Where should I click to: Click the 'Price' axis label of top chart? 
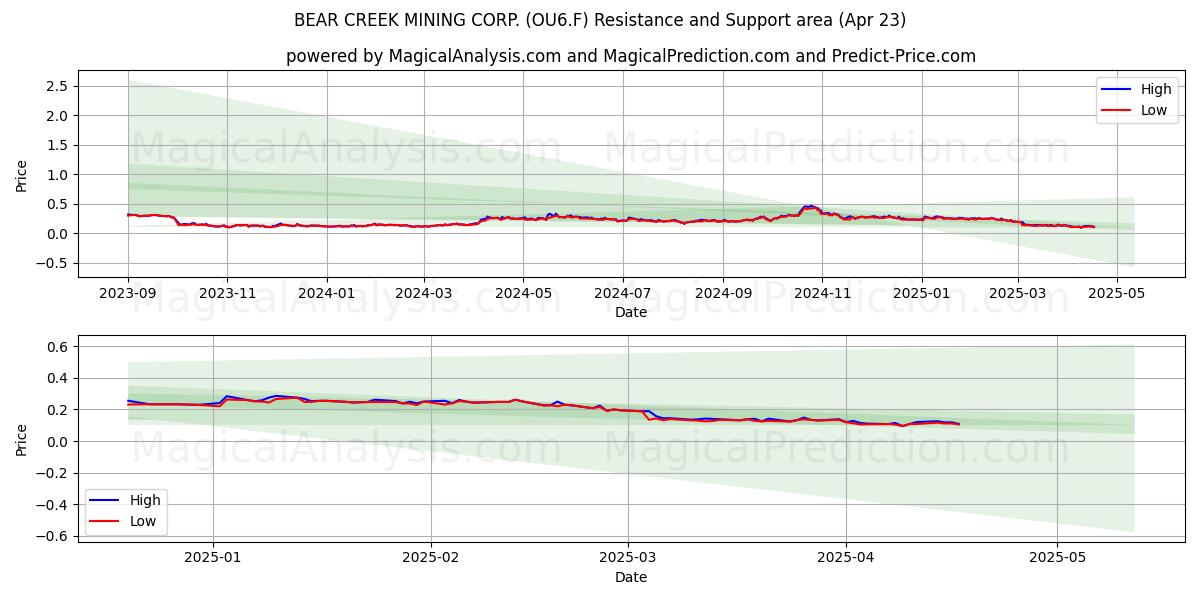tap(21, 174)
